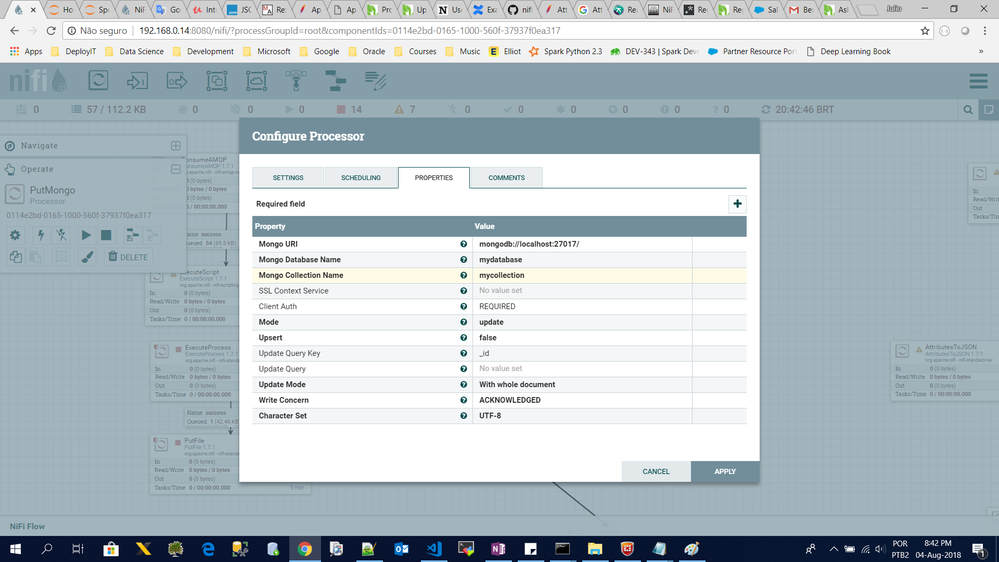Edit the mydatabase value
Viewport: 999px width, 562px height.
tap(582, 259)
